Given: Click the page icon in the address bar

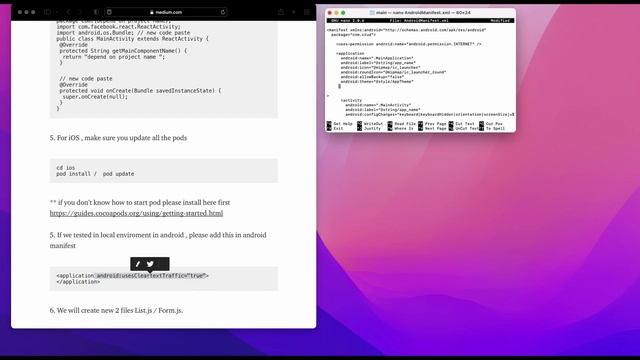Looking at the screenshot, I should click(109, 12).
